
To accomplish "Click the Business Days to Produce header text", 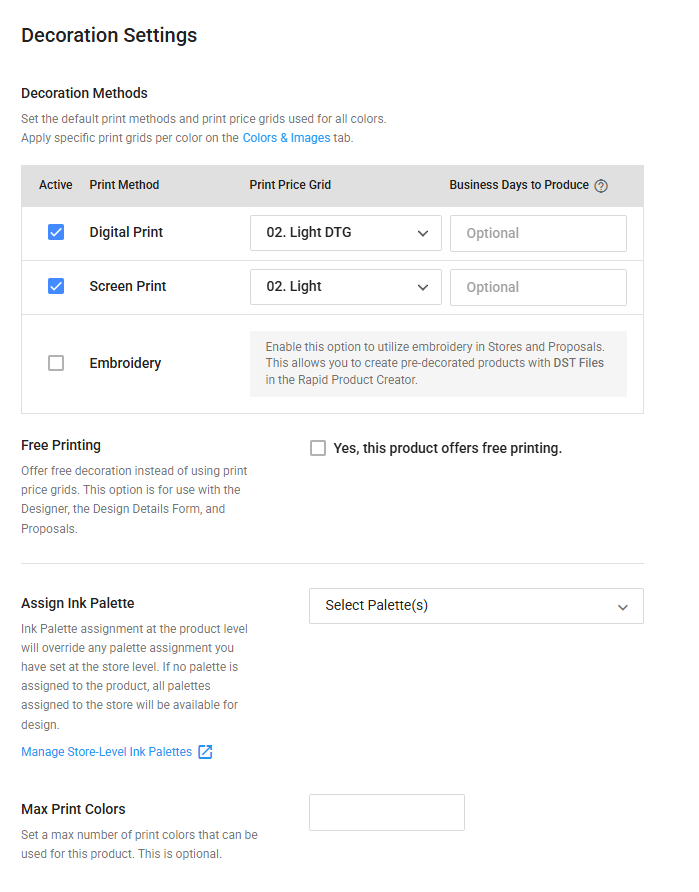I will (519, 185).
